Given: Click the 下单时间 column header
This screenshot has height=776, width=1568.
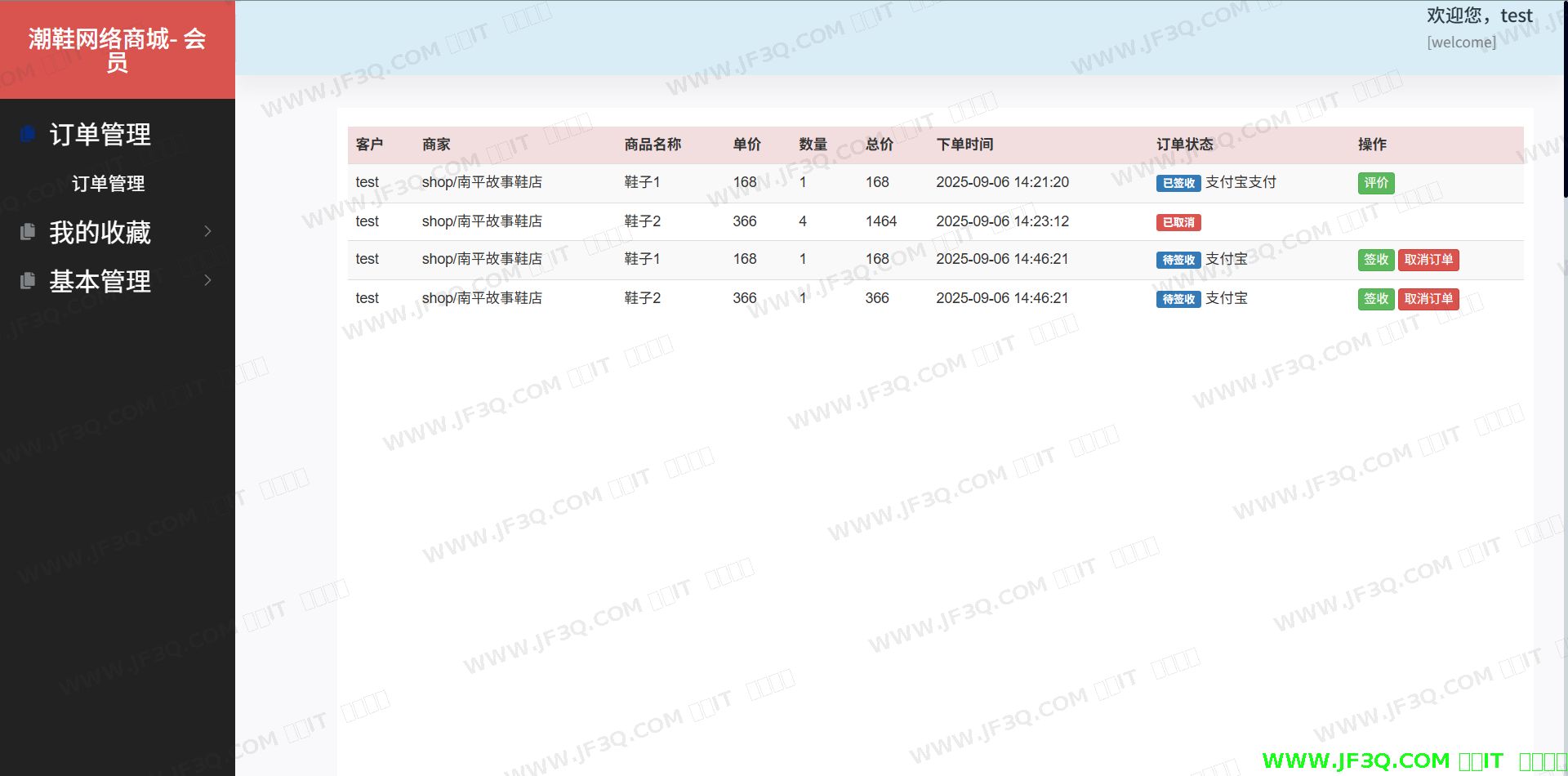Looking at the screenshot, I should point(964,145).
